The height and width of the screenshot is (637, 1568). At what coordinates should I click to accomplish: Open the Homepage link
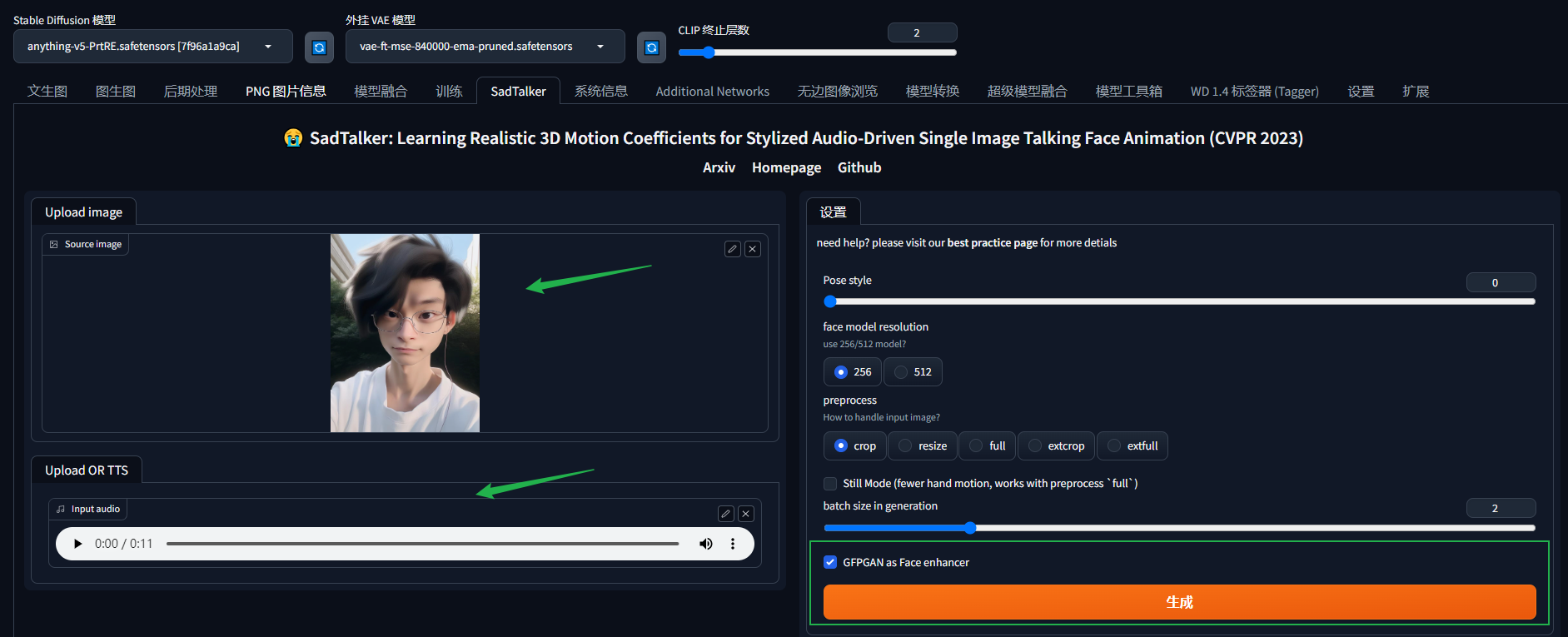pyautogui.click(x=786, y=167)
